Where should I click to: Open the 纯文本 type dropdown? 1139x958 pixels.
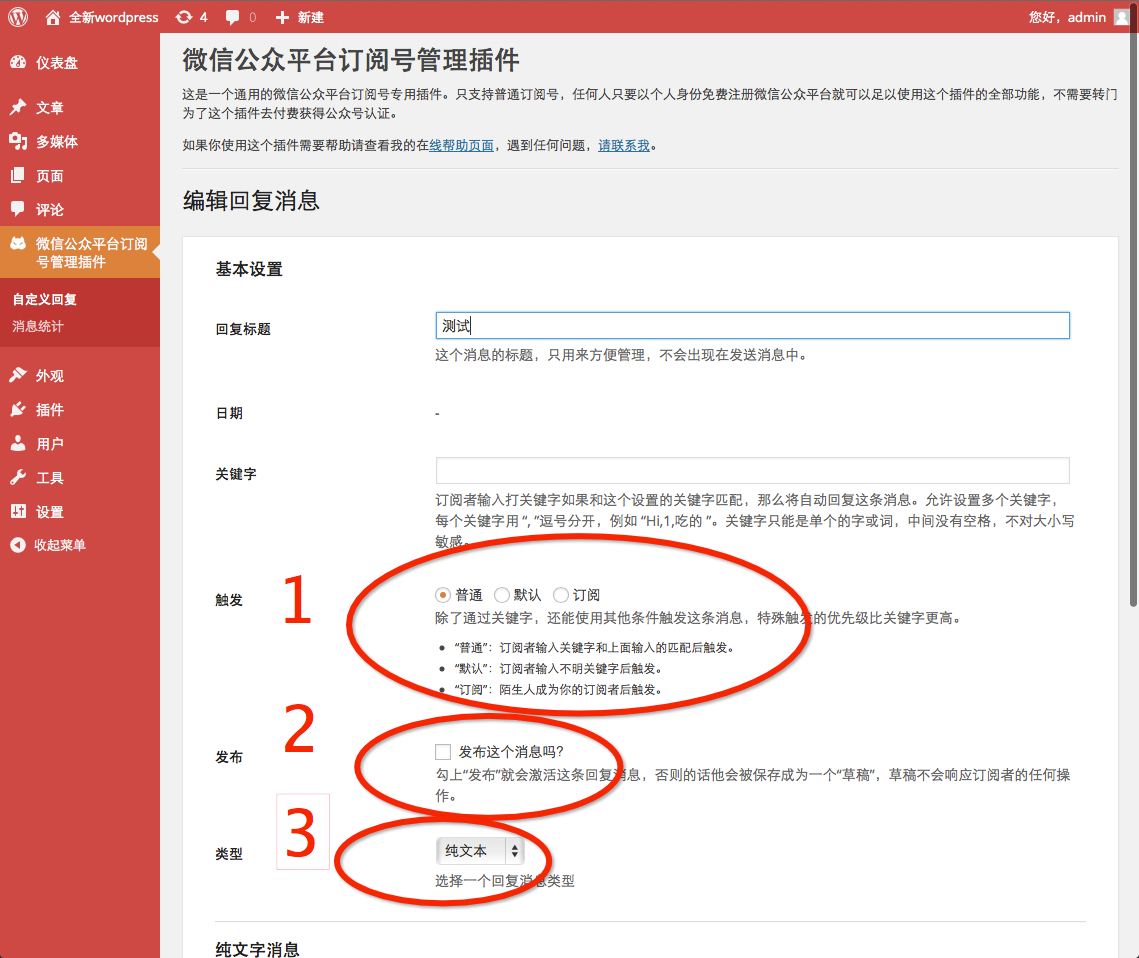[x=479, y=851]
